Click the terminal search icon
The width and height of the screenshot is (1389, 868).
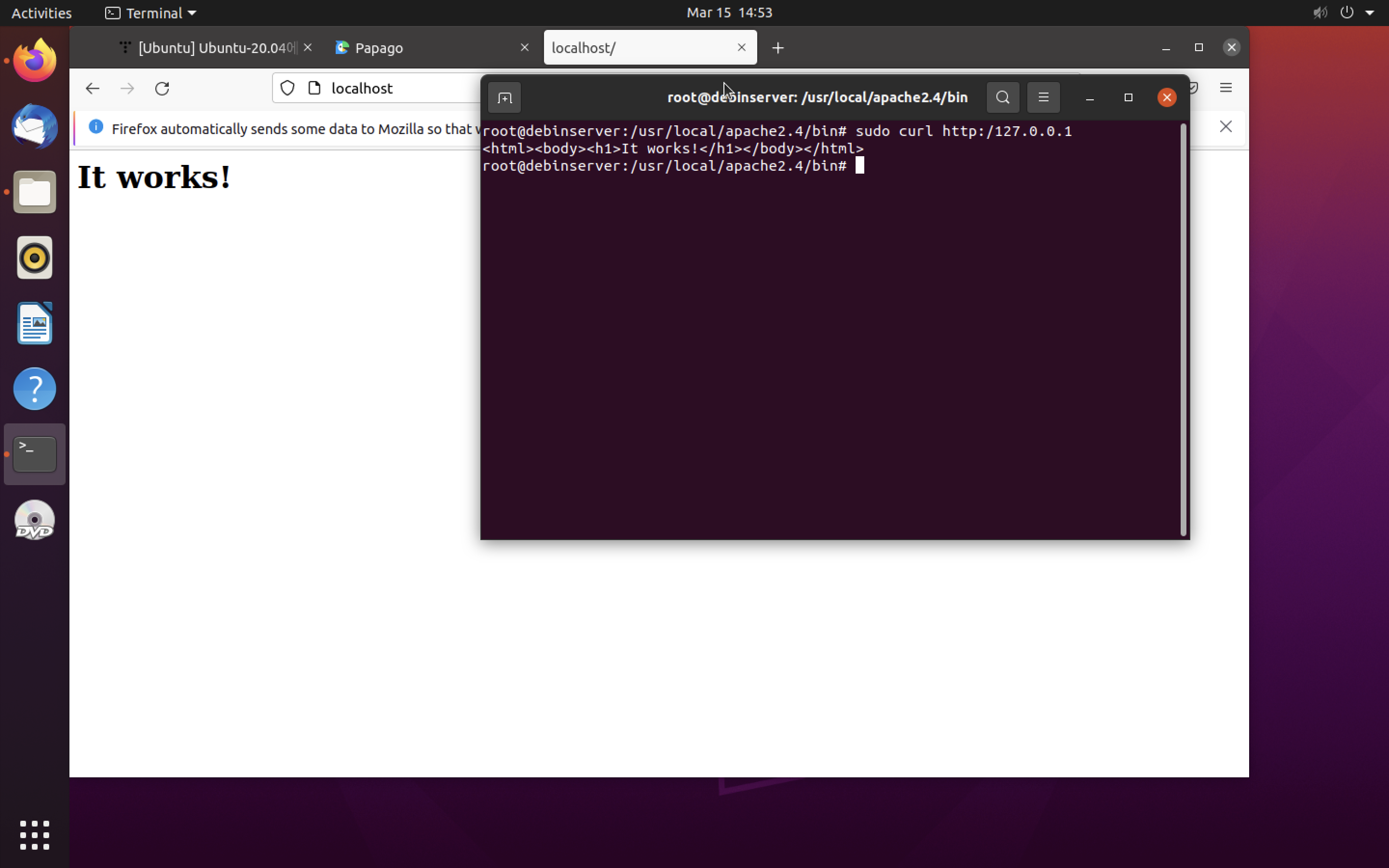(x=1002, y=97)
